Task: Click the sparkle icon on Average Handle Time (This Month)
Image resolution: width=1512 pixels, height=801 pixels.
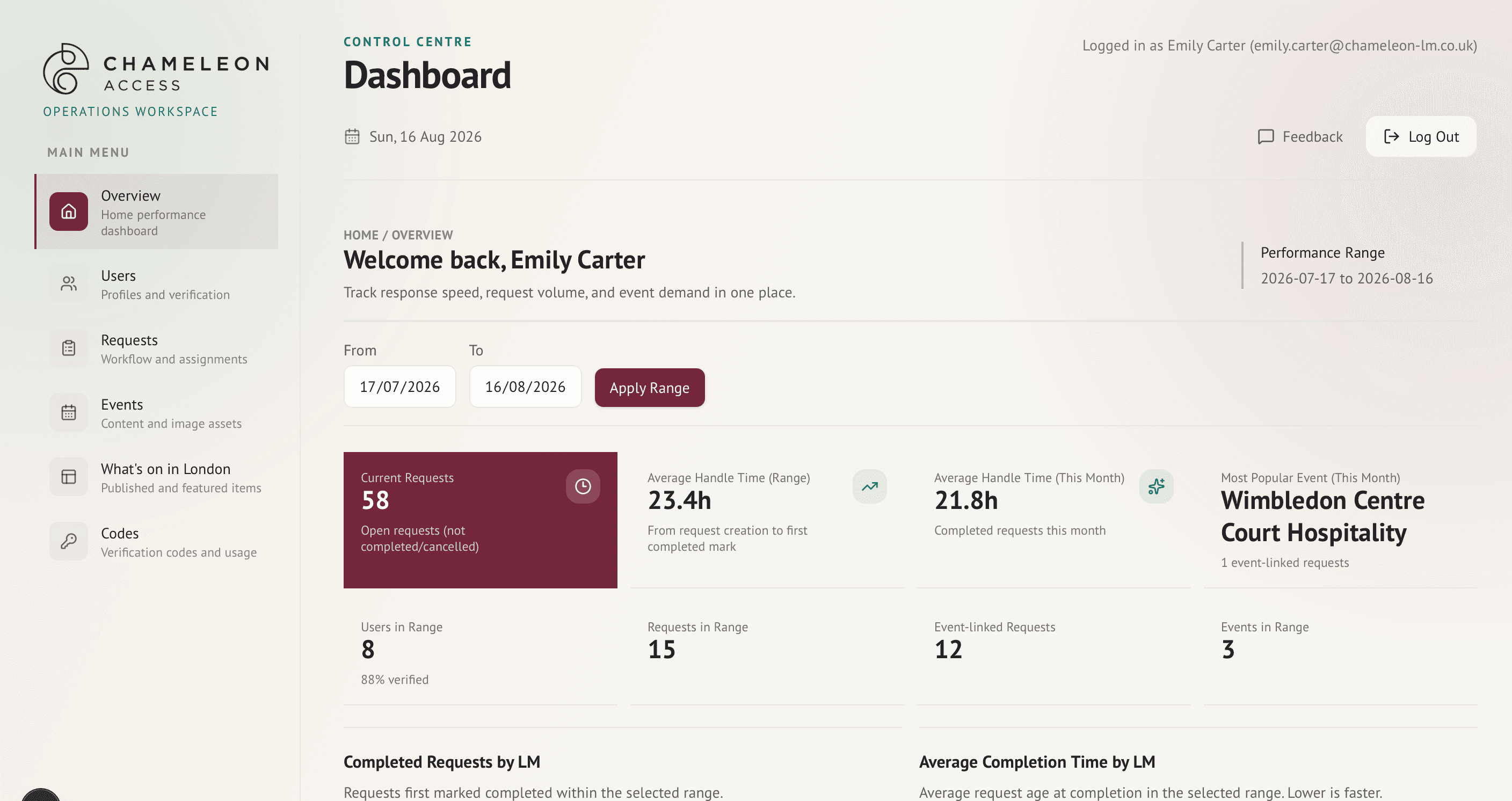Action: click(x=1157, y=486)
